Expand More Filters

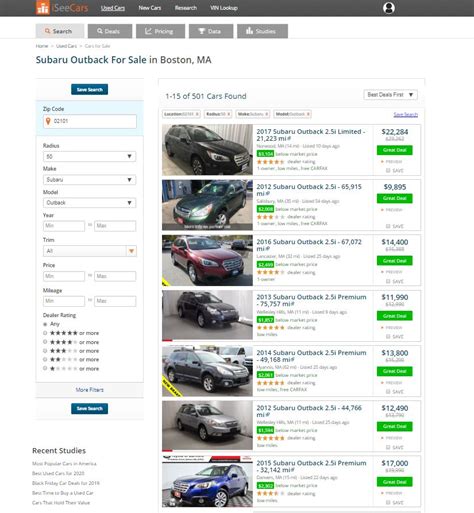(x=89, y=390)
